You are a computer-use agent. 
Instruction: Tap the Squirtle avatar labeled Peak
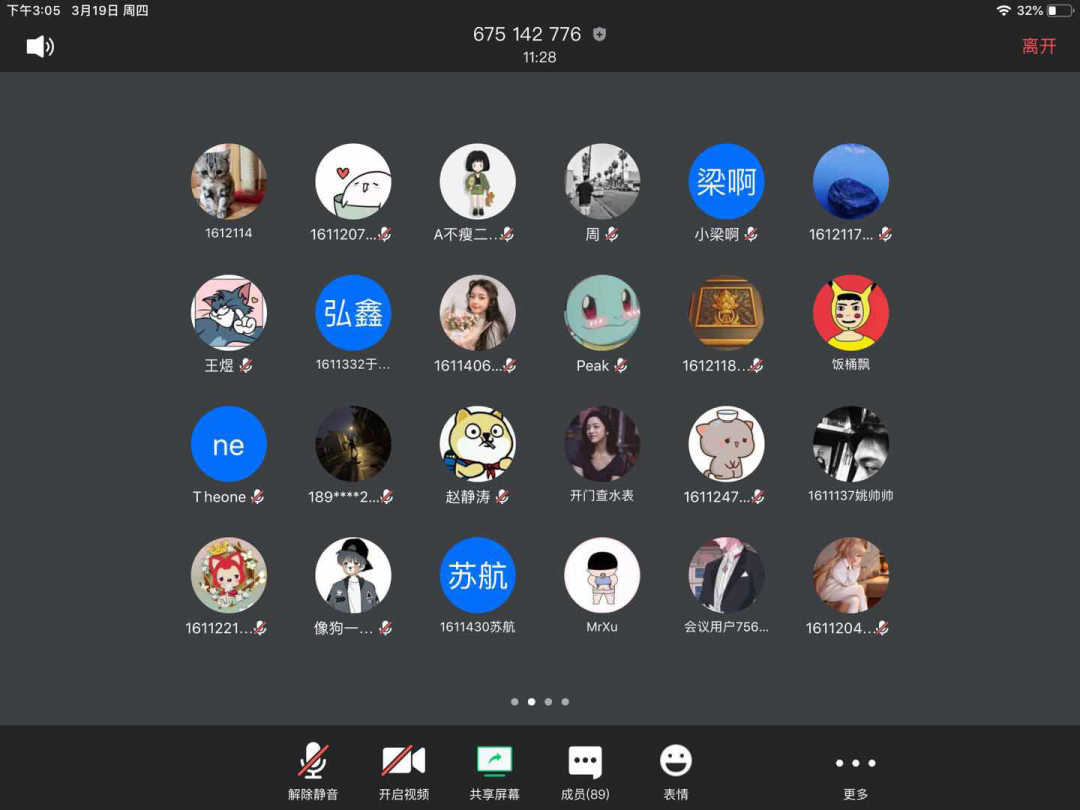click(x=602, y=313)
